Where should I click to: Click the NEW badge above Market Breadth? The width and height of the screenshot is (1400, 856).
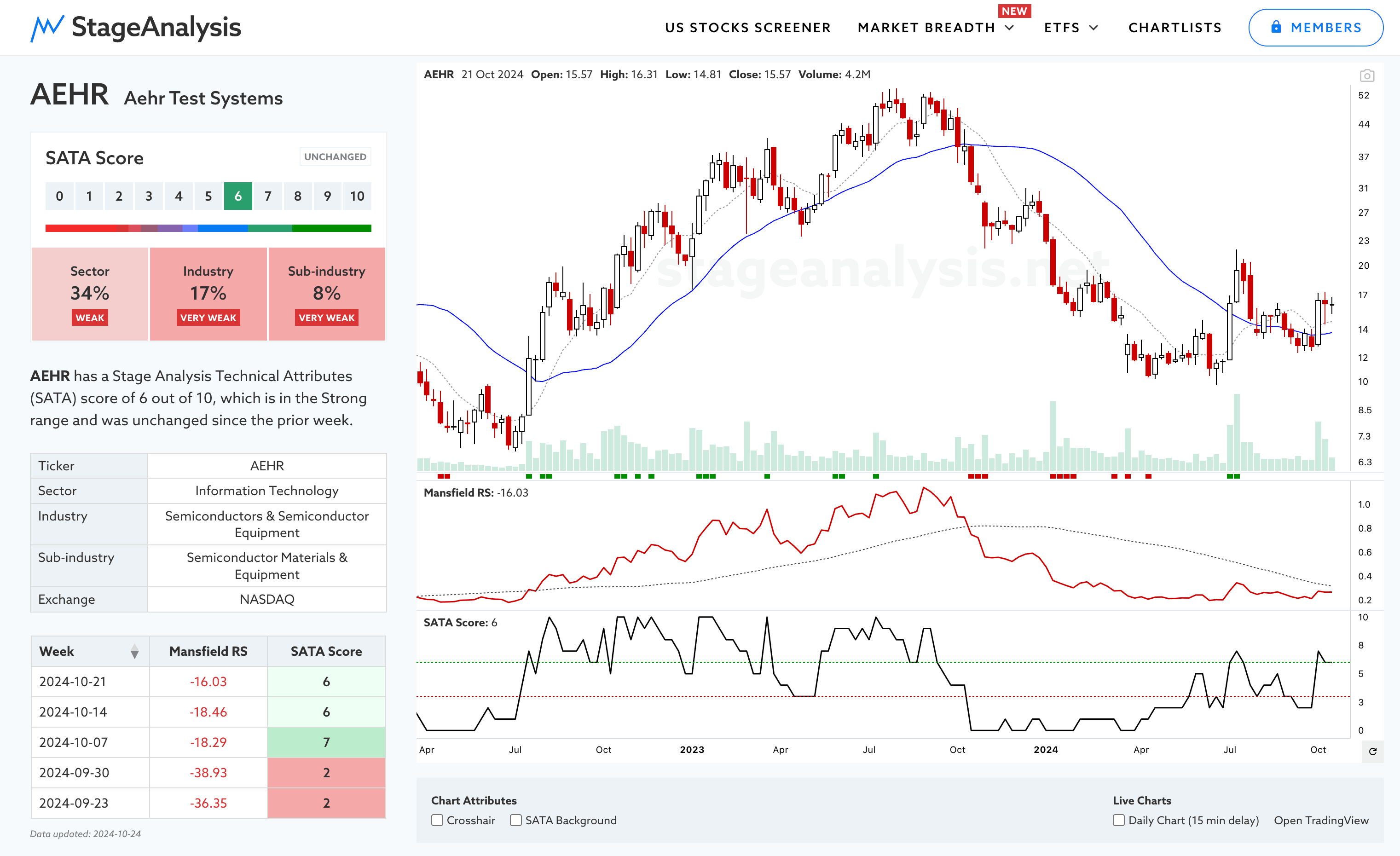point(1014,11)
